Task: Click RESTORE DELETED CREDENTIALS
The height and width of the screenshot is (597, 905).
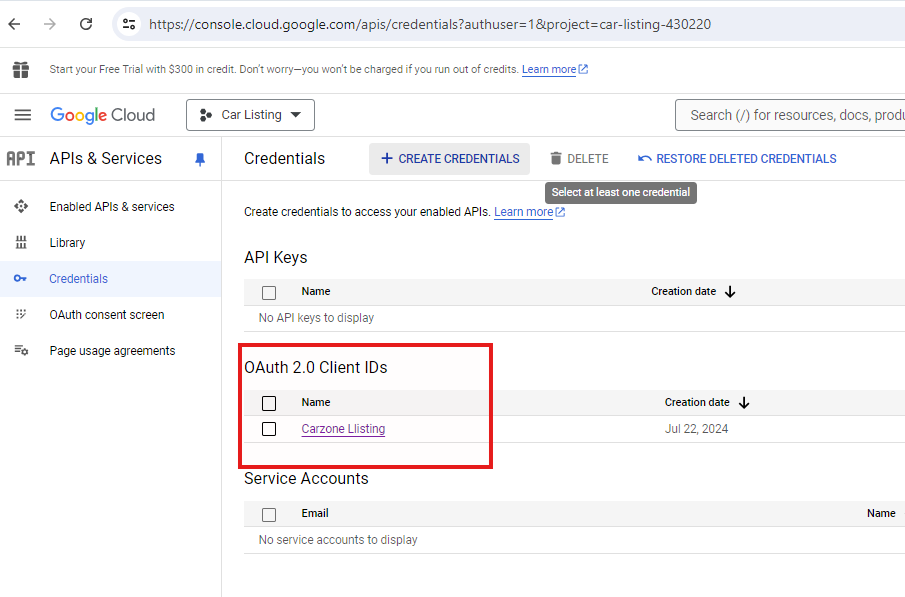Action: [737, 159]
